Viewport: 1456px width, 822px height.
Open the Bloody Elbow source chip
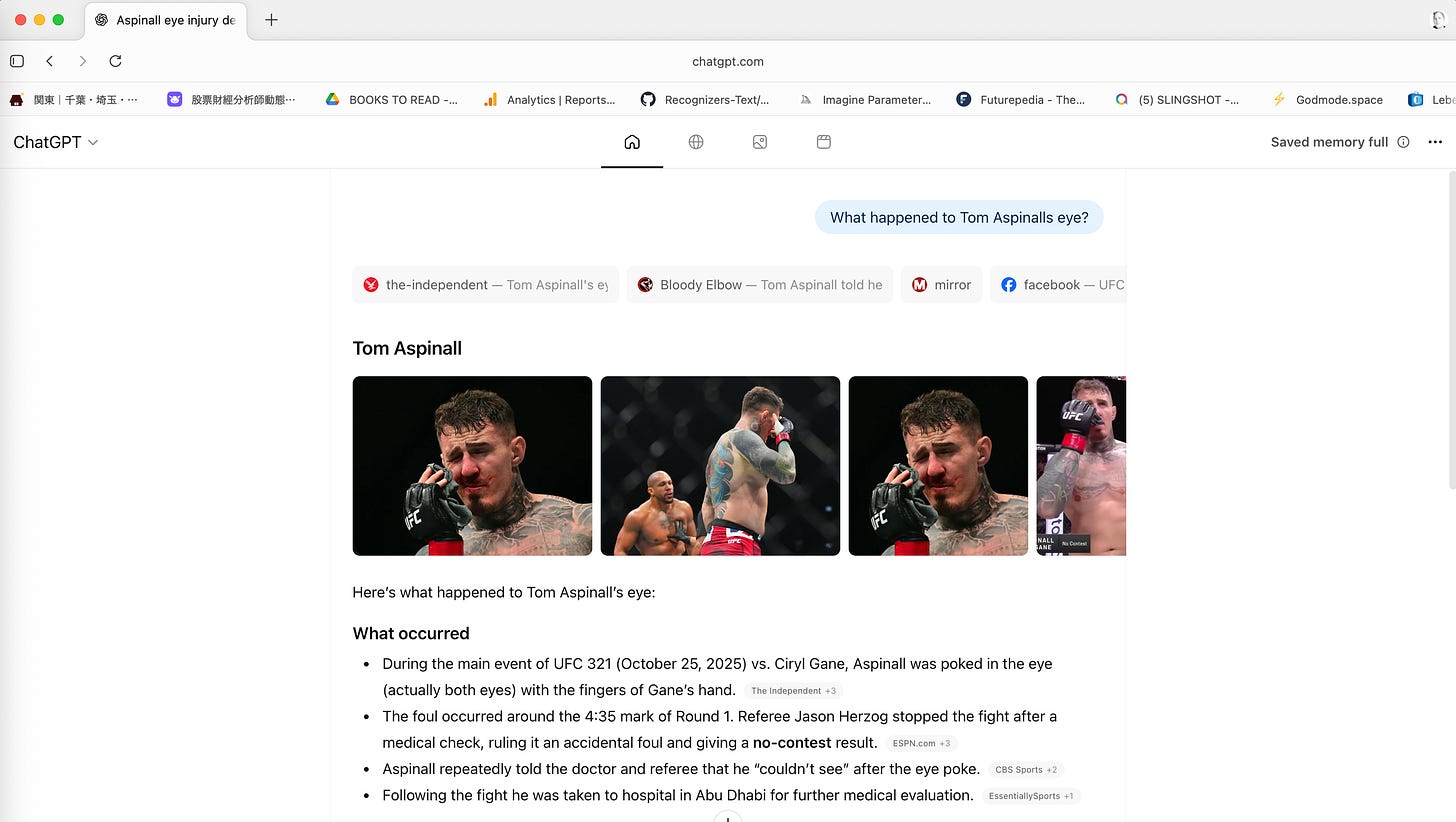click(x=760, y=285)
